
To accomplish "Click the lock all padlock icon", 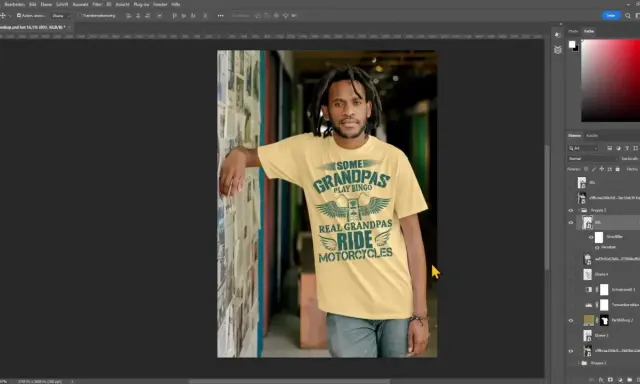I will pyautogui.click(x=618, y=169).
